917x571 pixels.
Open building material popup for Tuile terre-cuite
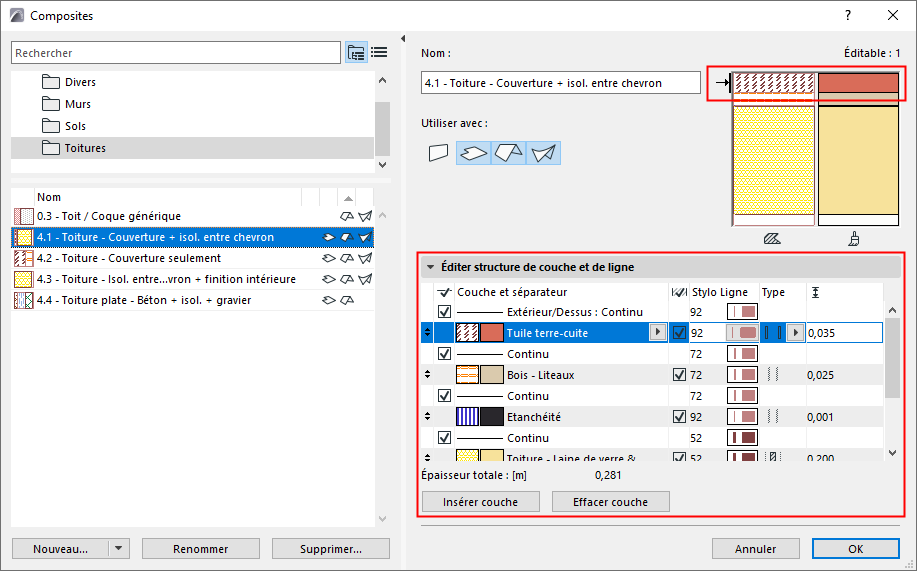[x=658, y=332]
